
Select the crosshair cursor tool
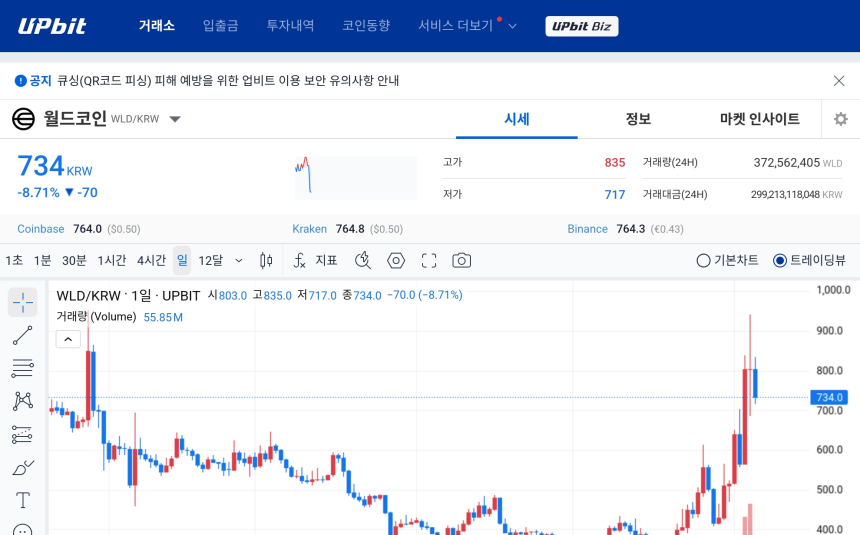pos(22,302)
